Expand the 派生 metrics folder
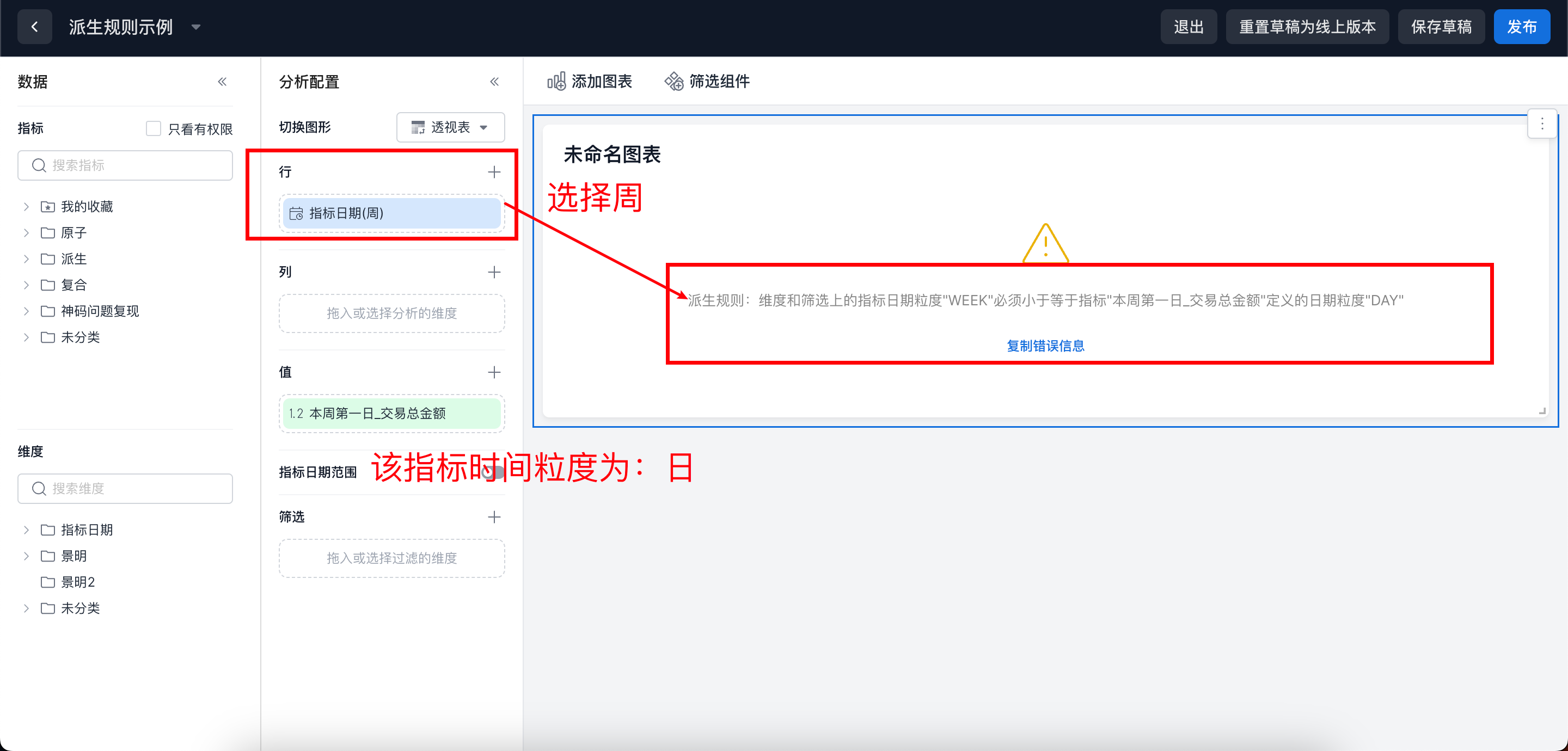Viewport: 1568px width, 751px height. point(26,258)
